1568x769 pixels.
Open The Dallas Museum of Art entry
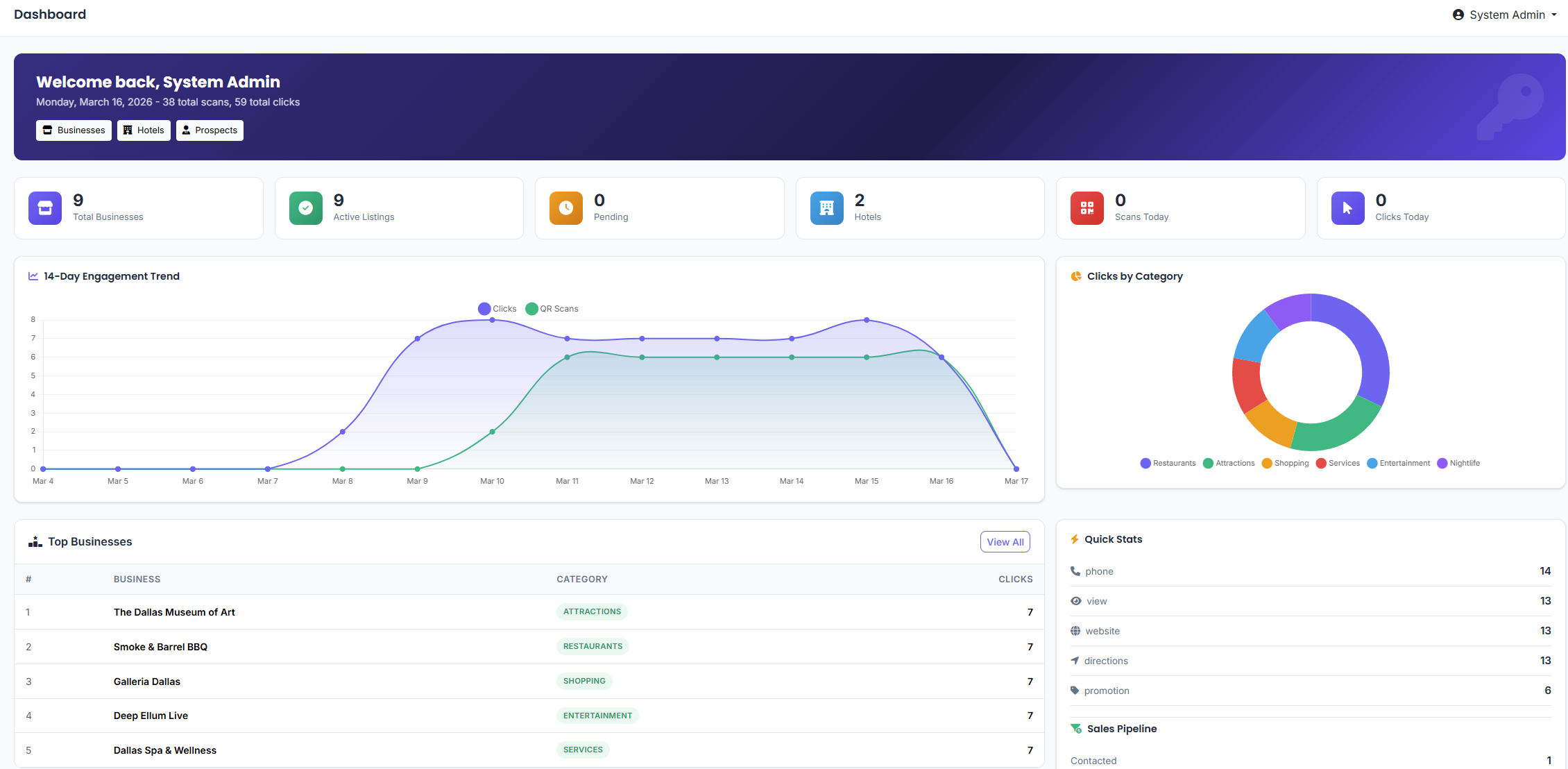pos(174,611)
